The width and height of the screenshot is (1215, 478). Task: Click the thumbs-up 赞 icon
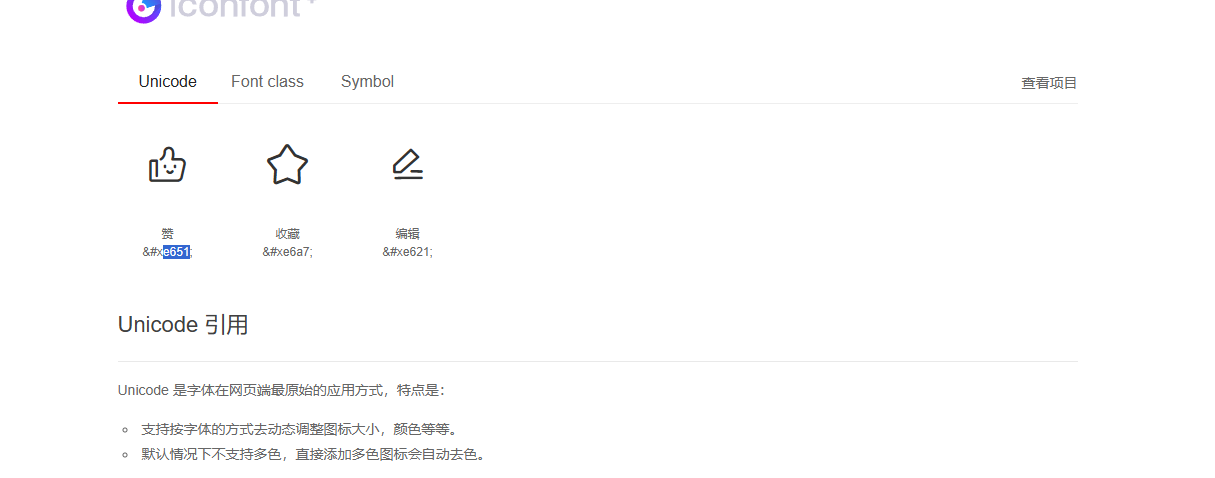[167, 165]
